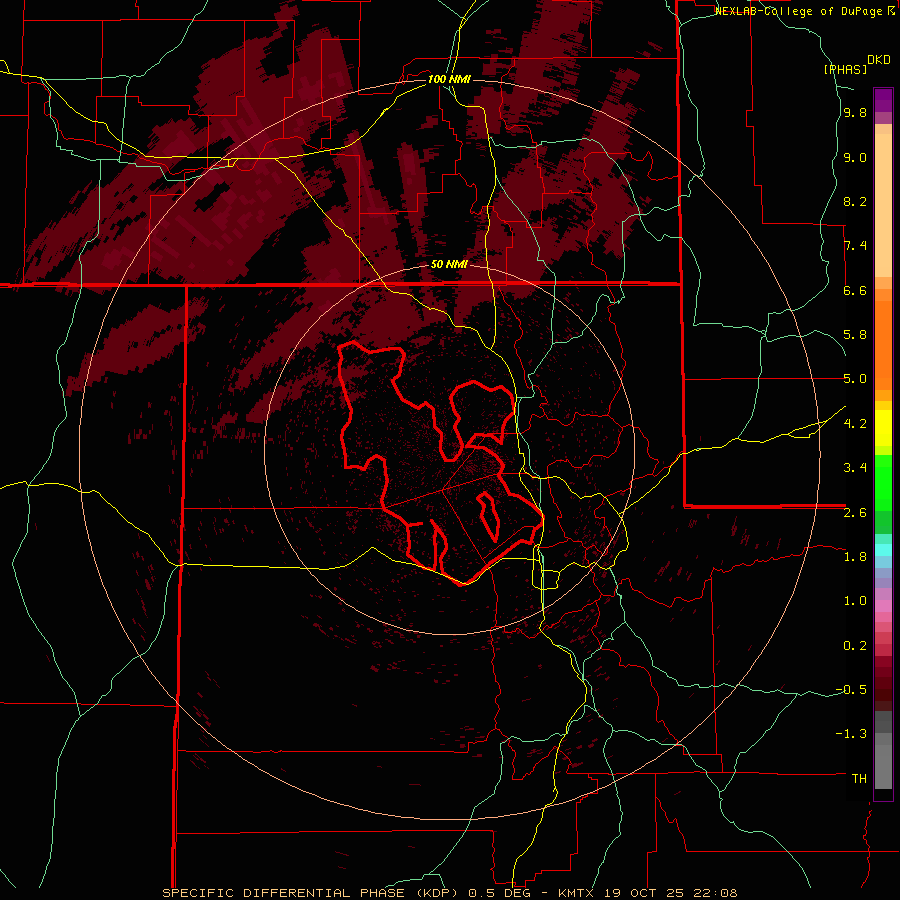Click the 5.8 value on color scale

(855, 335)
